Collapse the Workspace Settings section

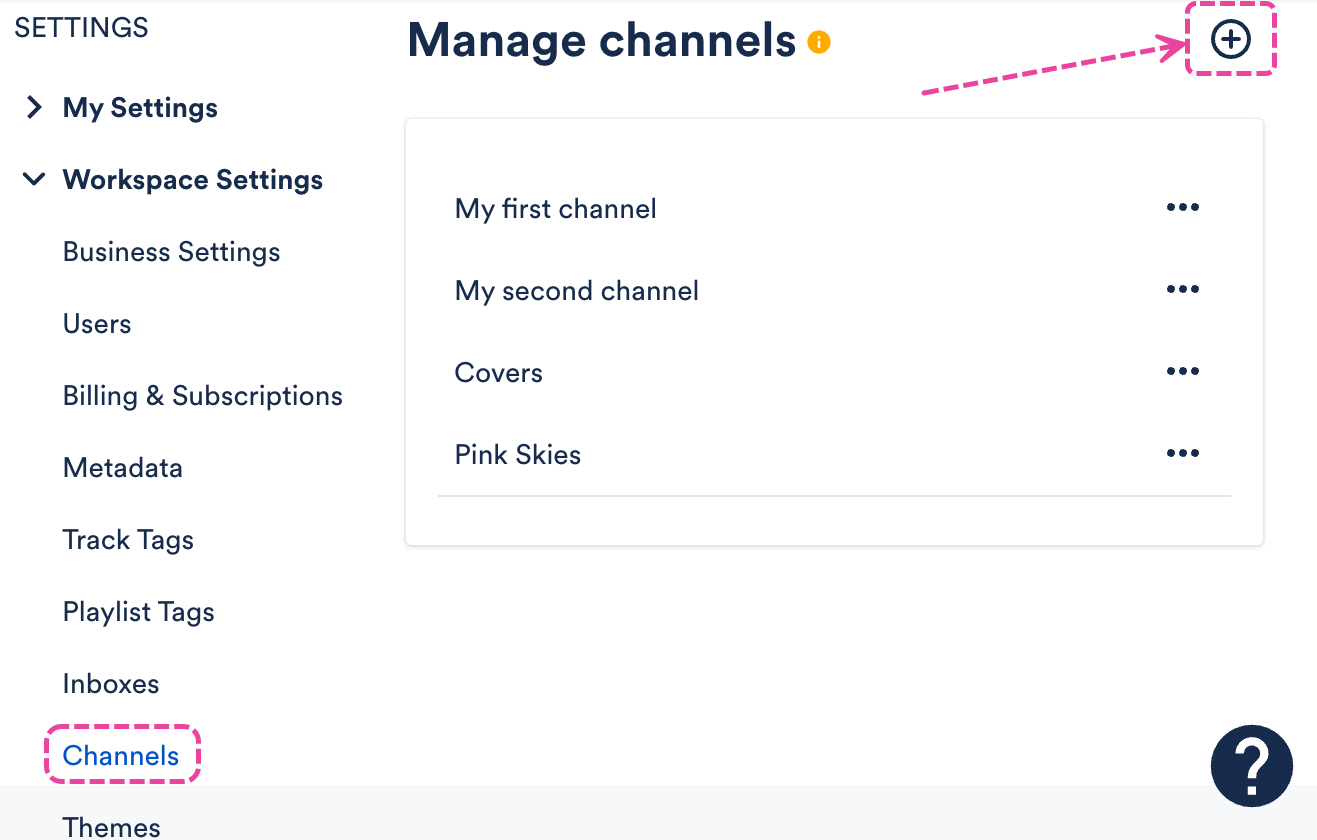click(35, 180)
